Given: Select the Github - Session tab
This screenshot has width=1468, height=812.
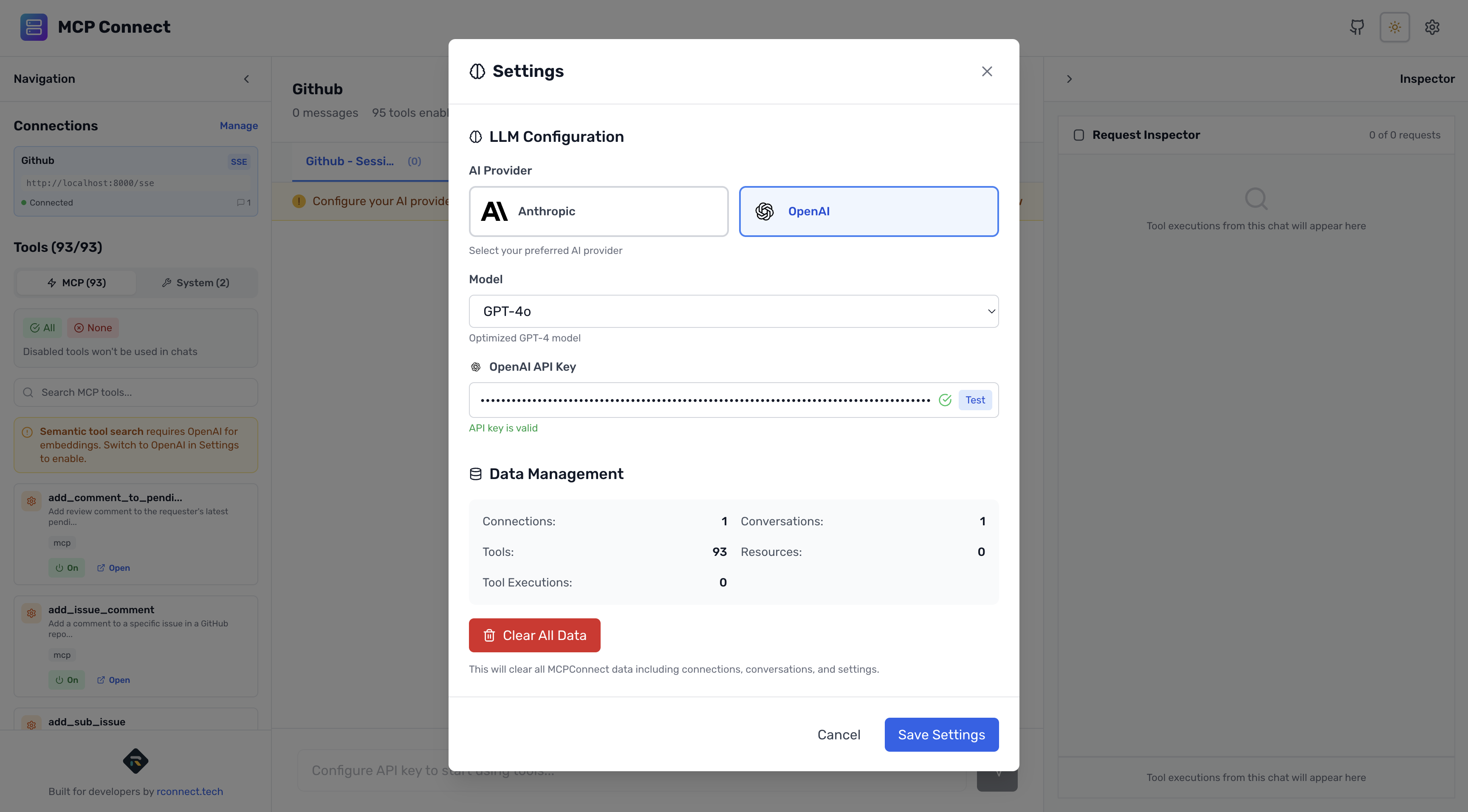Looking at the screenshot, I should click(x=350, y=161).
